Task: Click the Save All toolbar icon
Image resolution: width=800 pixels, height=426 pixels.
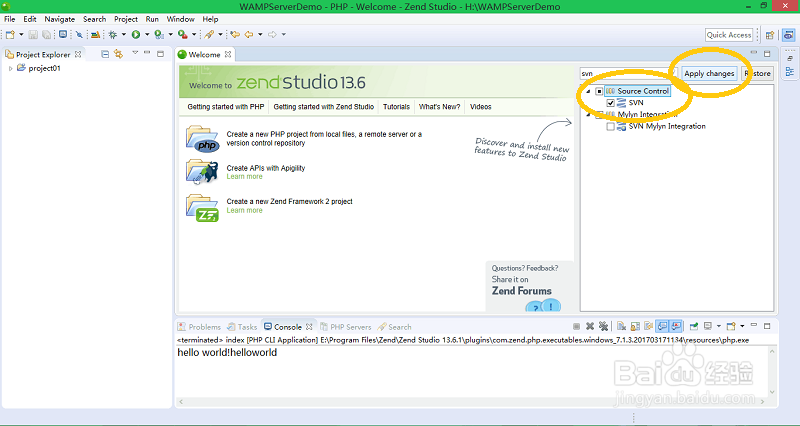Action: click(46, 35)
